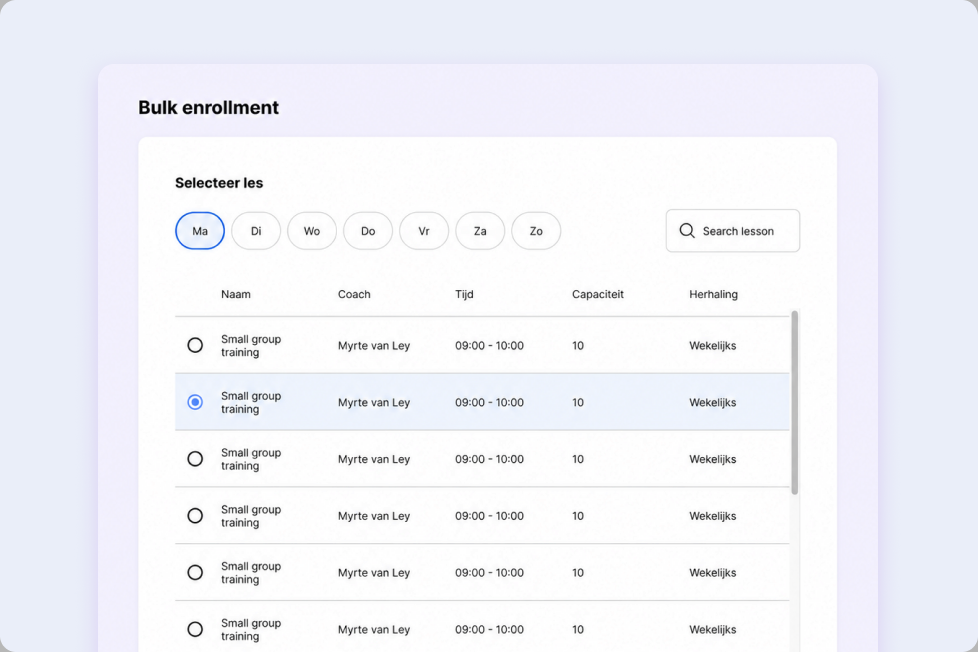This screenshot has height=652, width=978.
Task: Click the Coach column header
Action: click(354, 294)
